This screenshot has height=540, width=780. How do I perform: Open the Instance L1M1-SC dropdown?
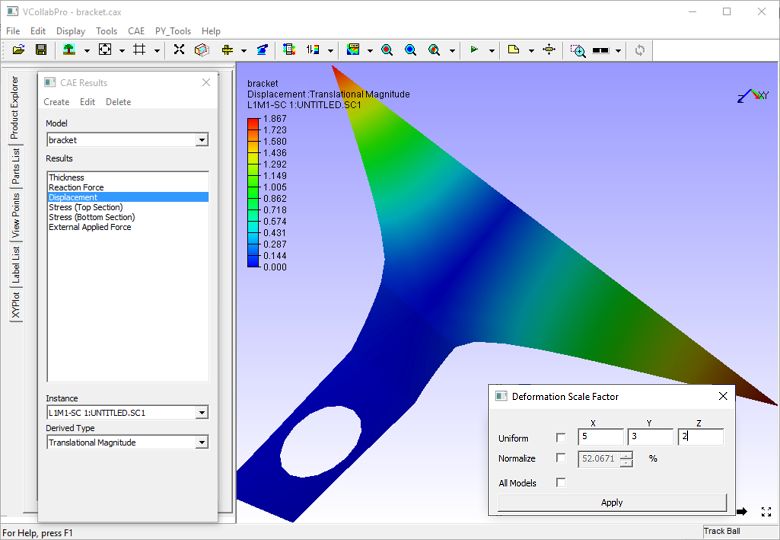click(201, 413)
